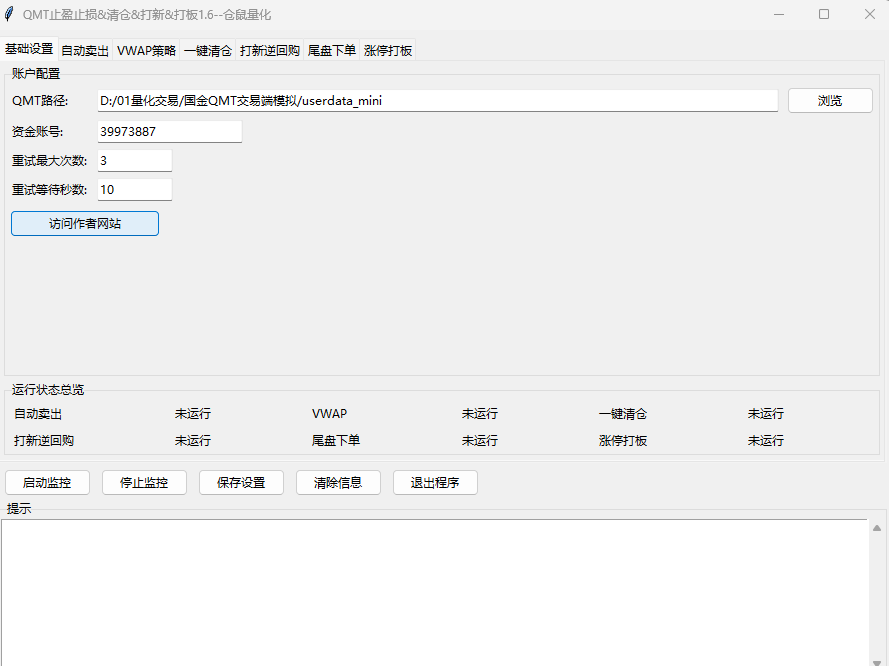Switch to the 自动卖出 tab
Viewport: 889px width, 666px height.
click(x=84, y=49)
